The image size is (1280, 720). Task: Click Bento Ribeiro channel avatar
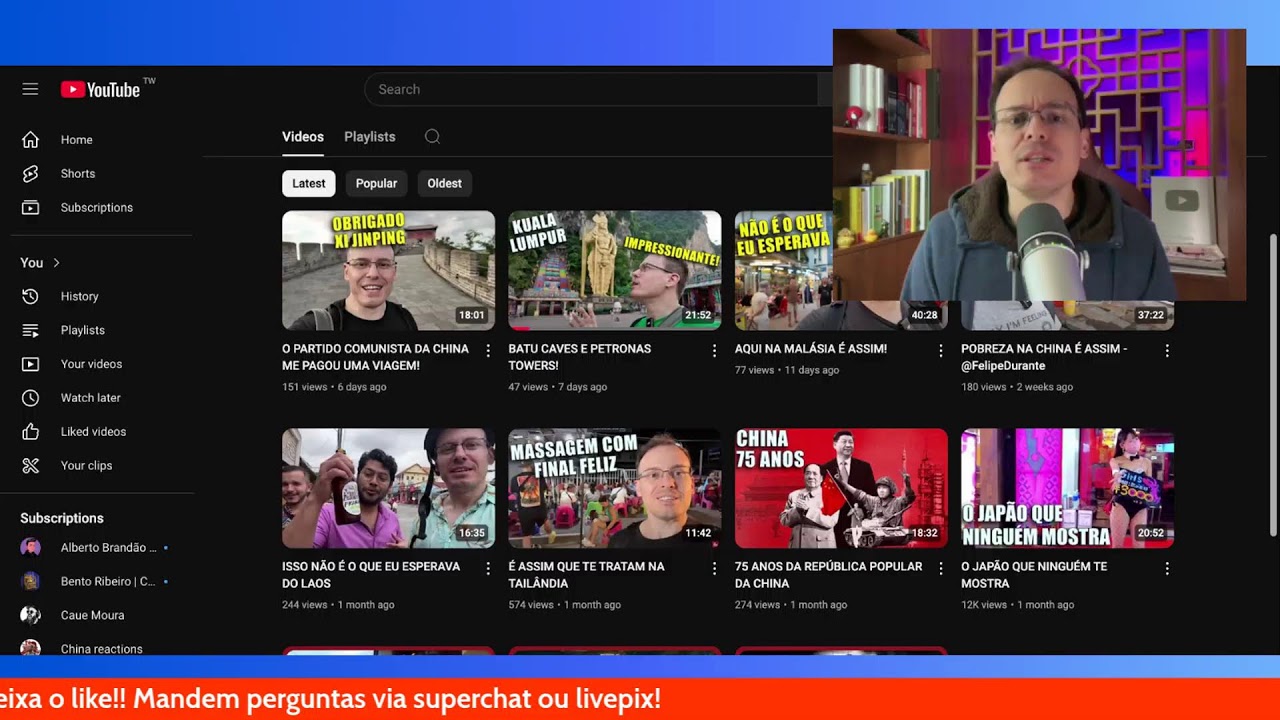pos(30,582)
